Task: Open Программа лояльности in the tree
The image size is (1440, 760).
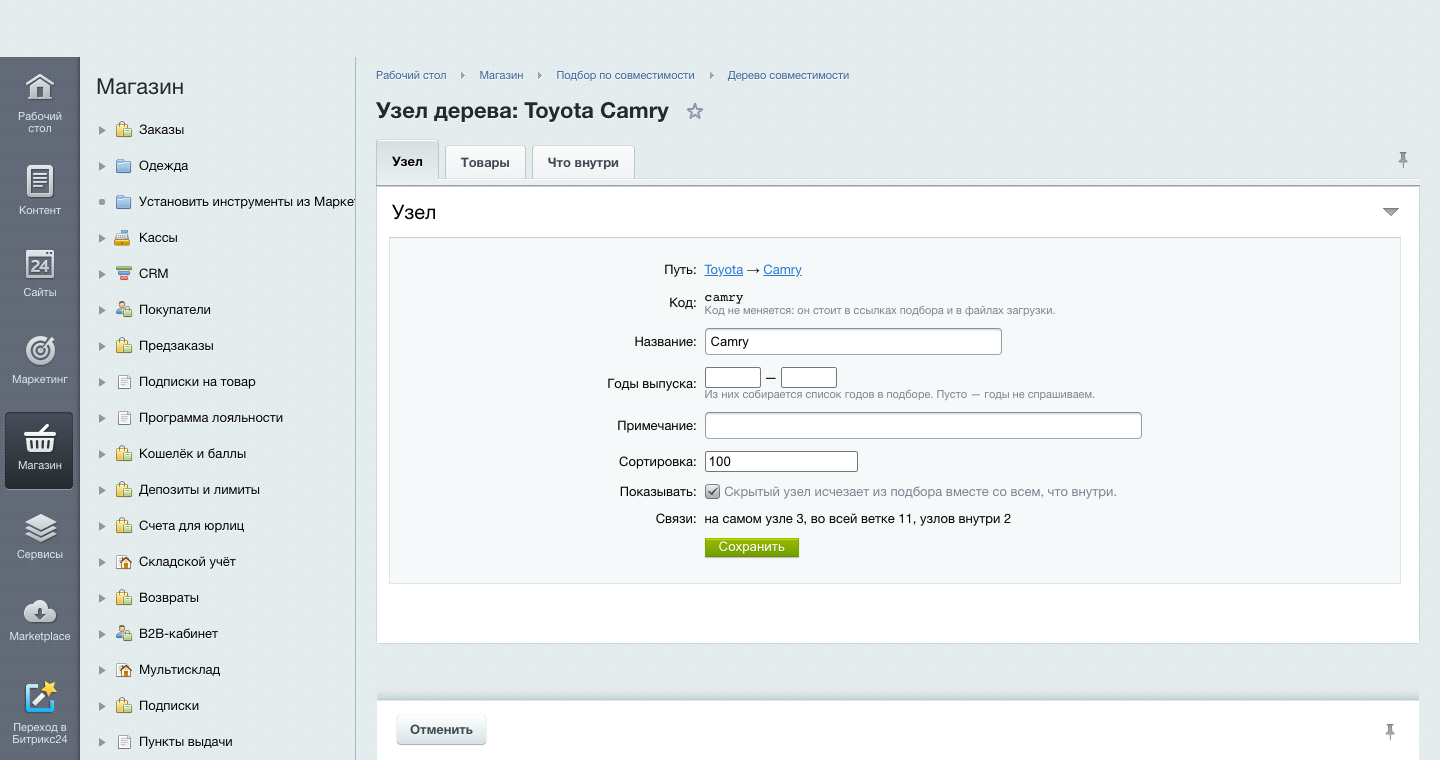Action: pyautogui.click(x=211, y=418)
